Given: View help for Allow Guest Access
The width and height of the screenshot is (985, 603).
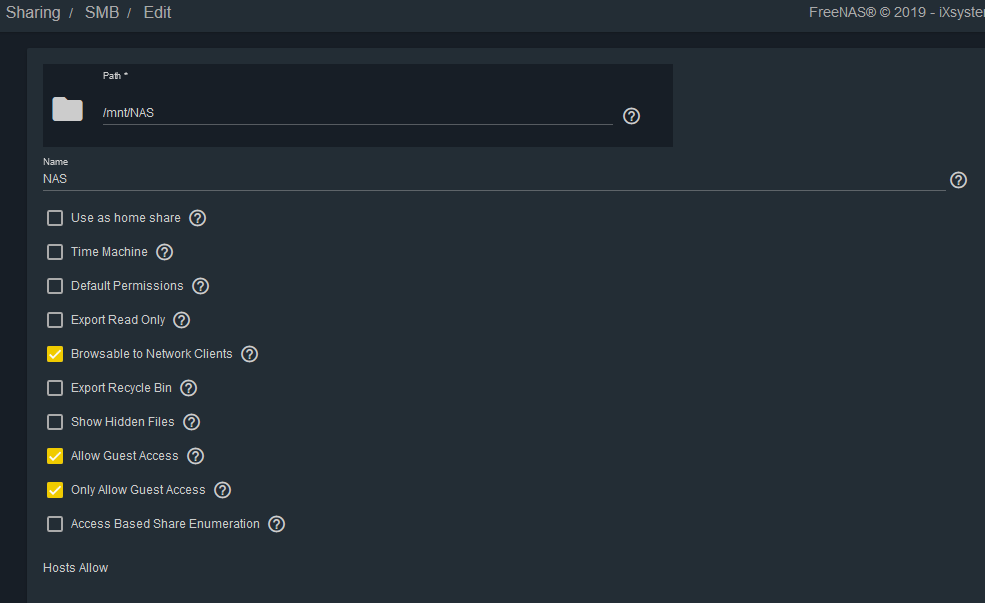Looking at the screenshot, I should [x=195, y=456].
